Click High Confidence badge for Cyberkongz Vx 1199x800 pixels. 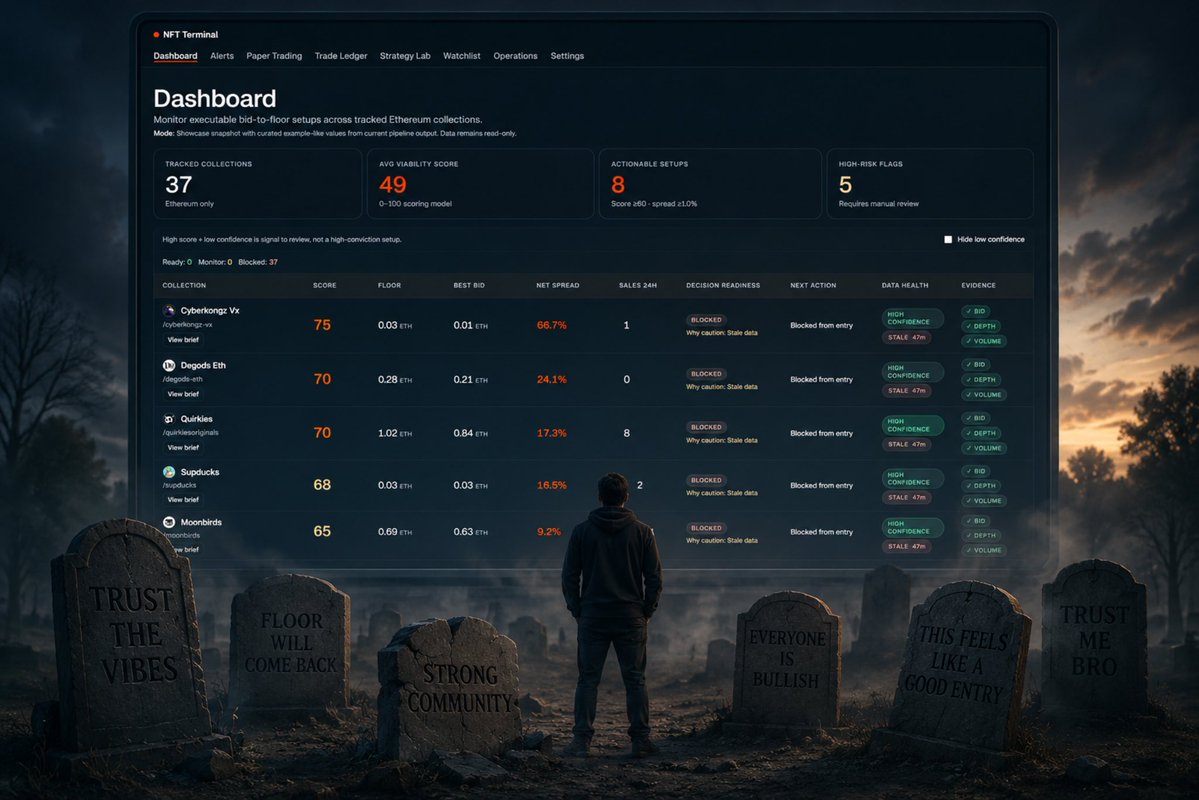[912, 318]
